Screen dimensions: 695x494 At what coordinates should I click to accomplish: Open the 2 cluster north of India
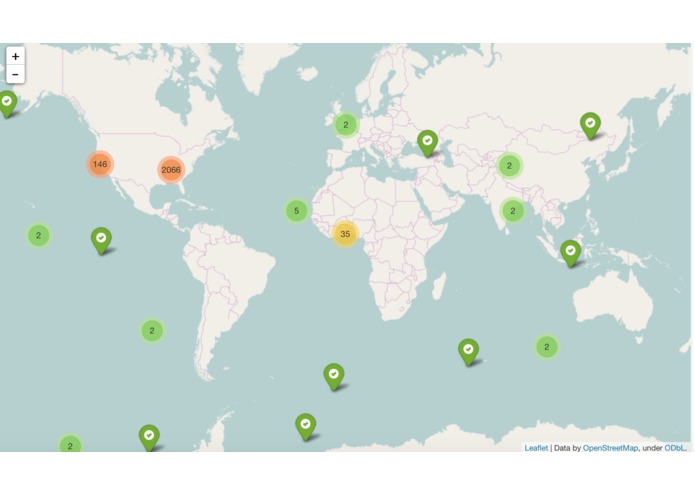(509, 166)
